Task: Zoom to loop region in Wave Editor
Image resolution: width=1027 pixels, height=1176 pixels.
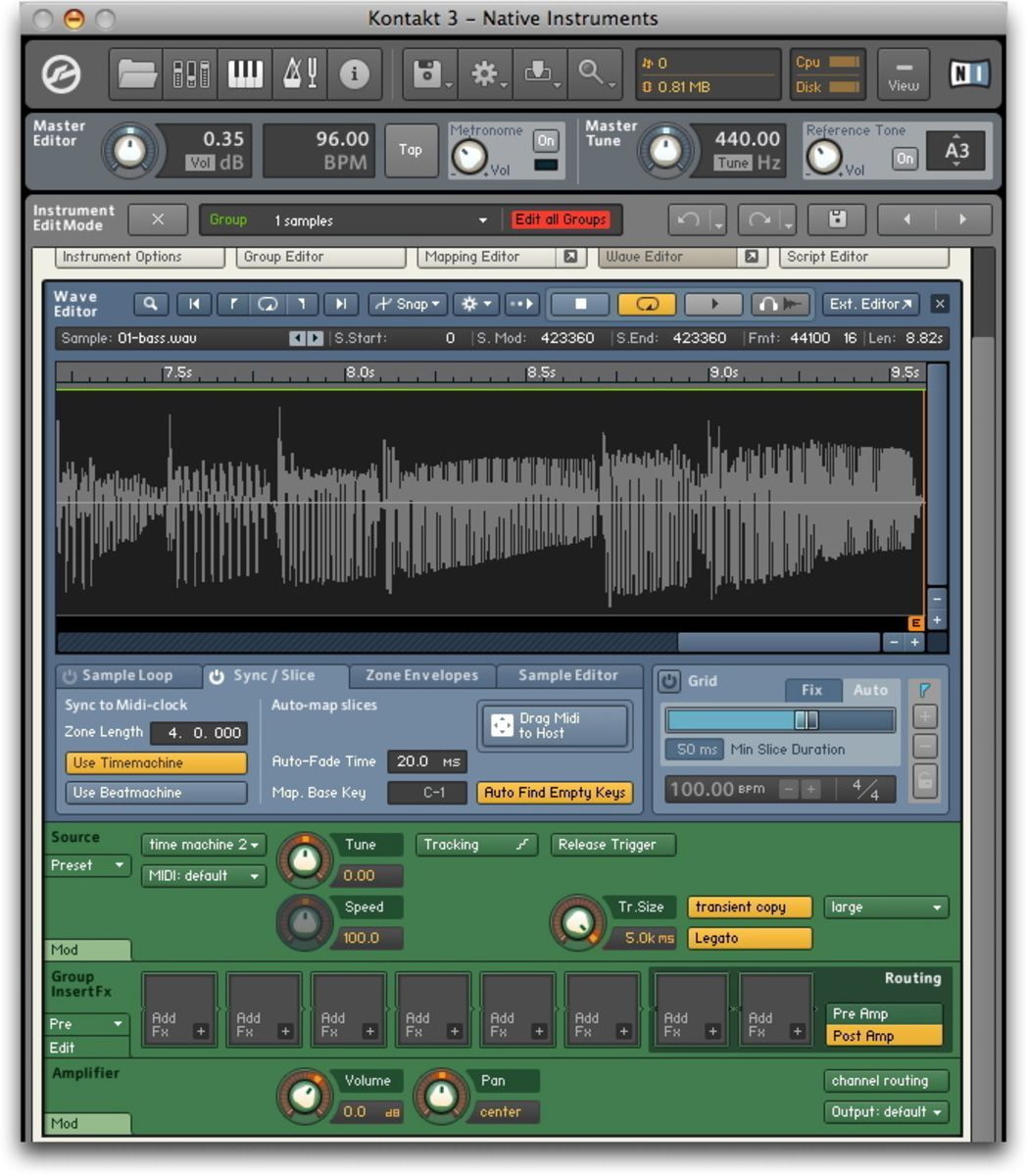Action: click(268, 304)
